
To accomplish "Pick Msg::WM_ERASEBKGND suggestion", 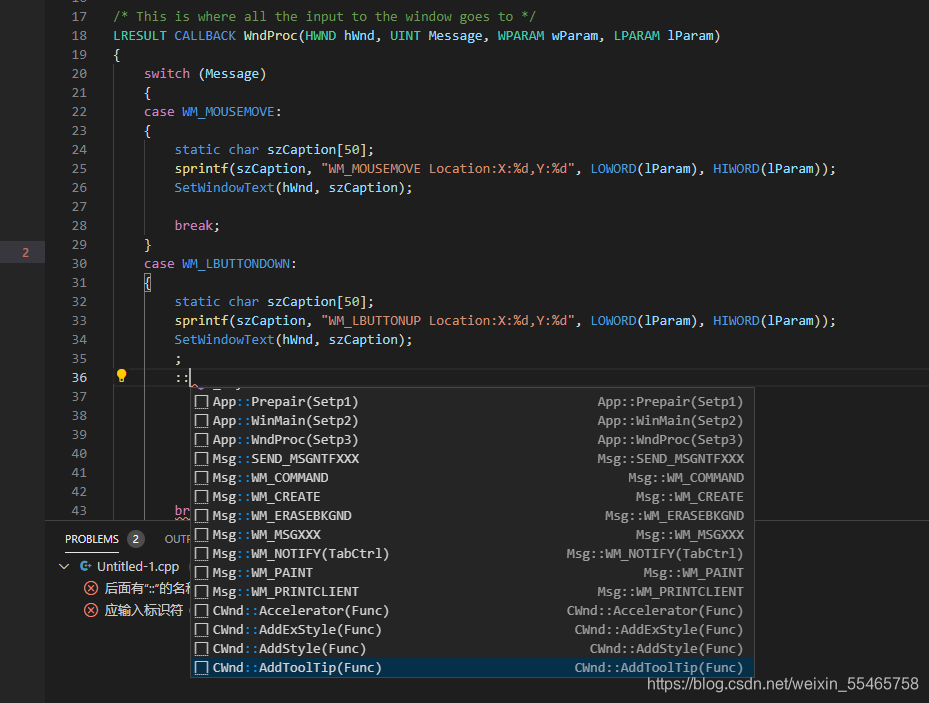I will (x=472, y=515).
